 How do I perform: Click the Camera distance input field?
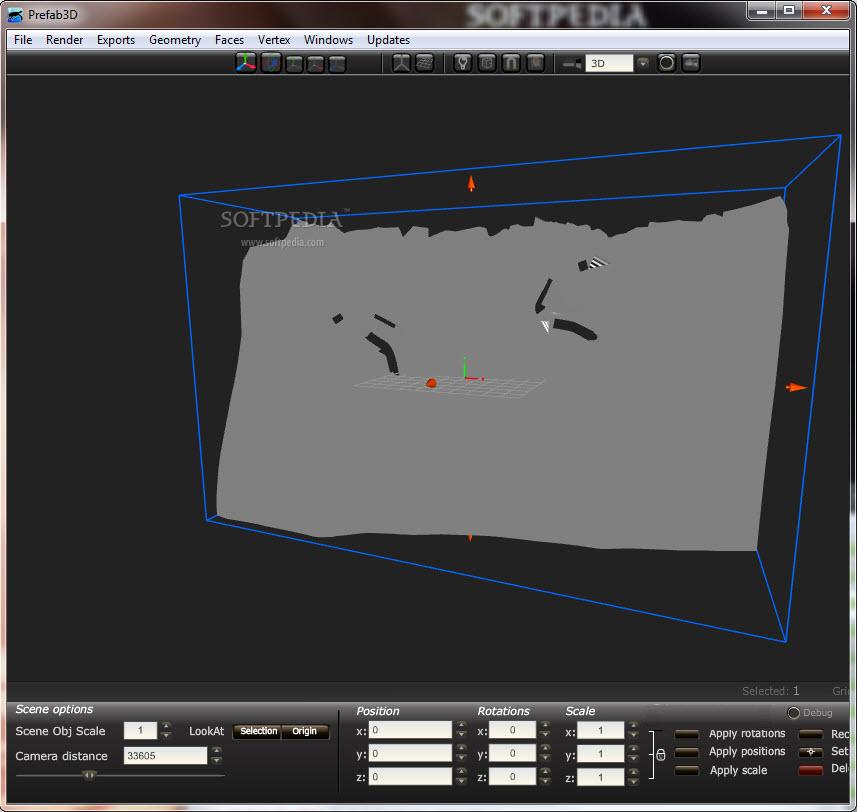coord(165,756)
